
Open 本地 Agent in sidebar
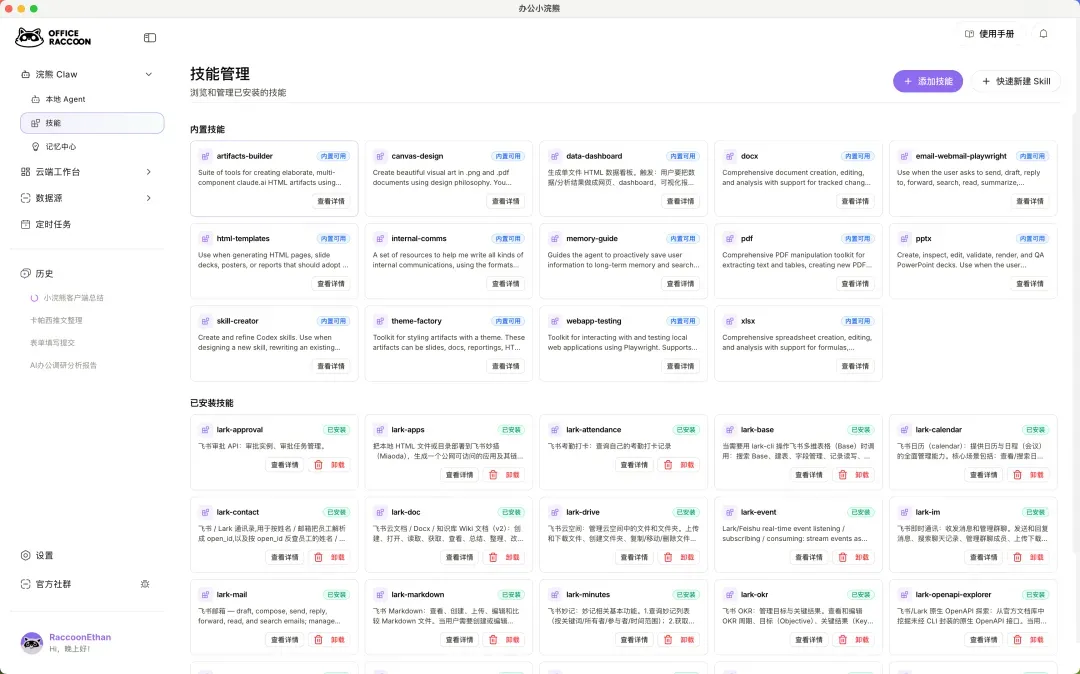click(x=92, y=99)
